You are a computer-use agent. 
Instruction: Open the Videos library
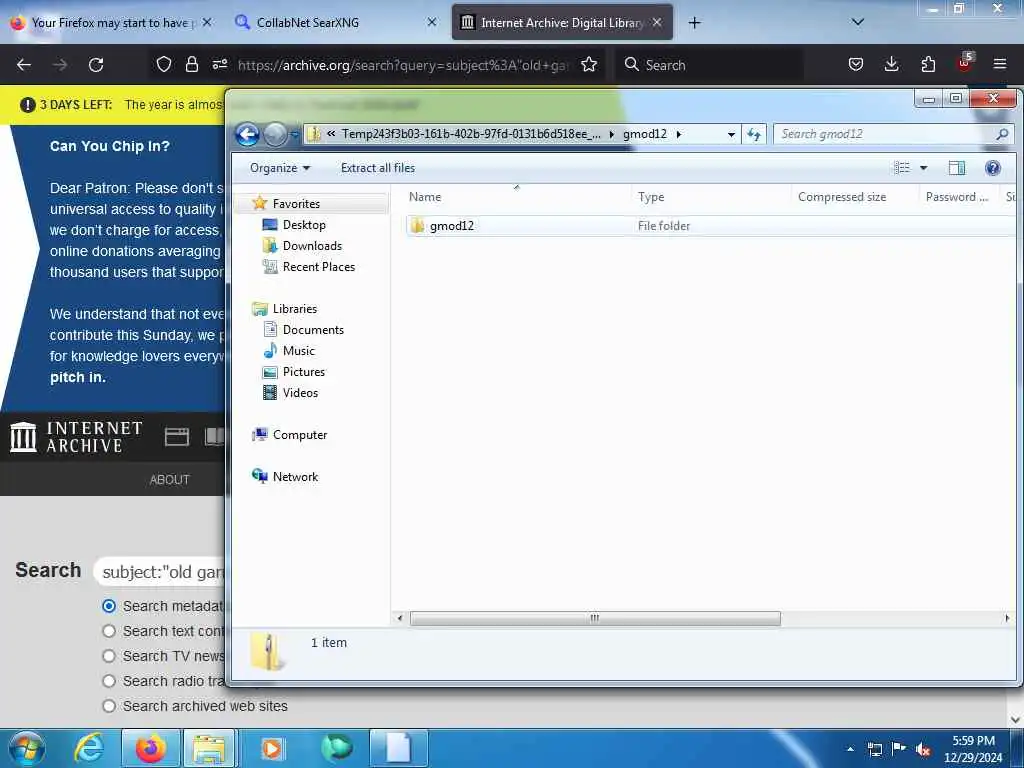pyautogui.click(x=300, y=392)
